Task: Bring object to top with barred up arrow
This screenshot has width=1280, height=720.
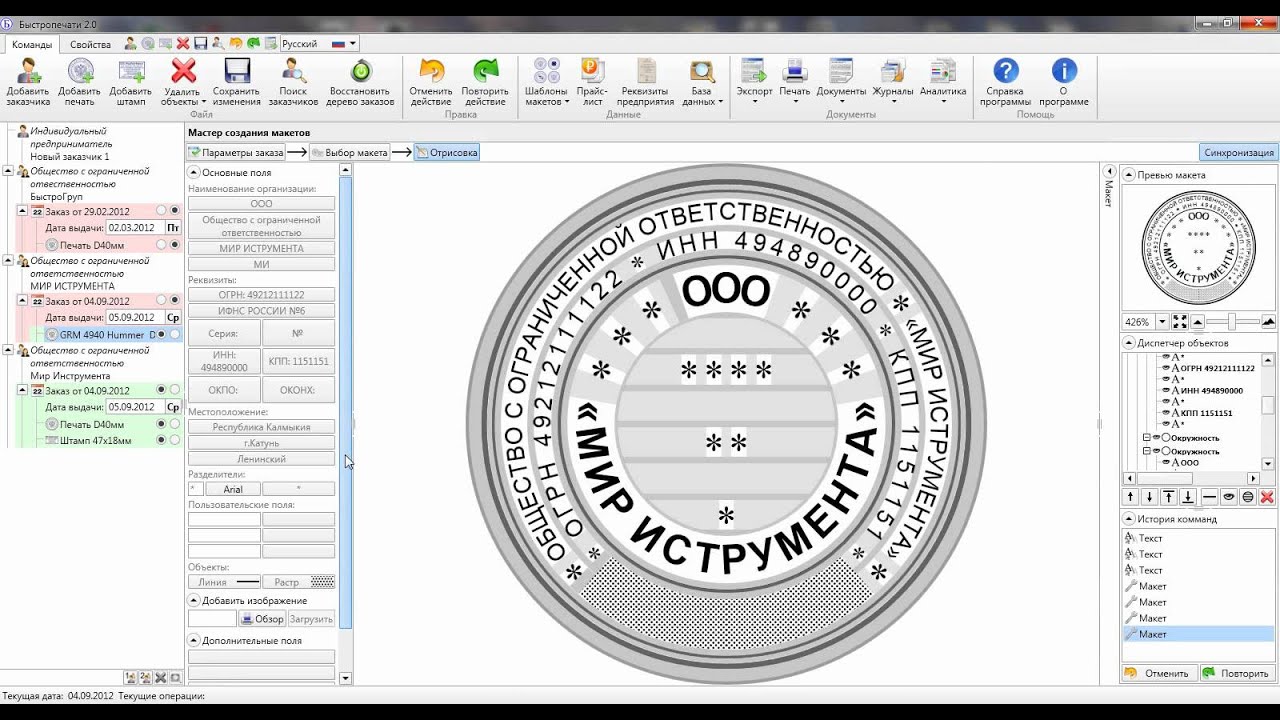Action: pyautogui.click(x=1169, y=496)
